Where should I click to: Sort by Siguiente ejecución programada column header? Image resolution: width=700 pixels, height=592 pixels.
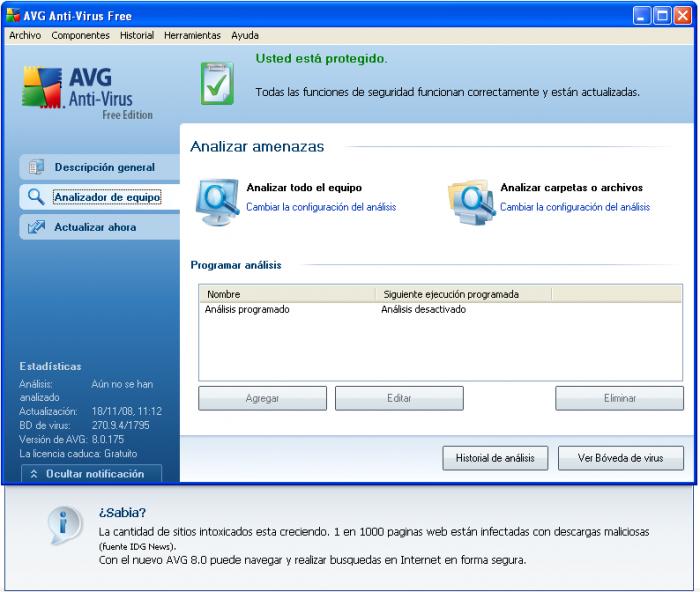pos(463,294)
